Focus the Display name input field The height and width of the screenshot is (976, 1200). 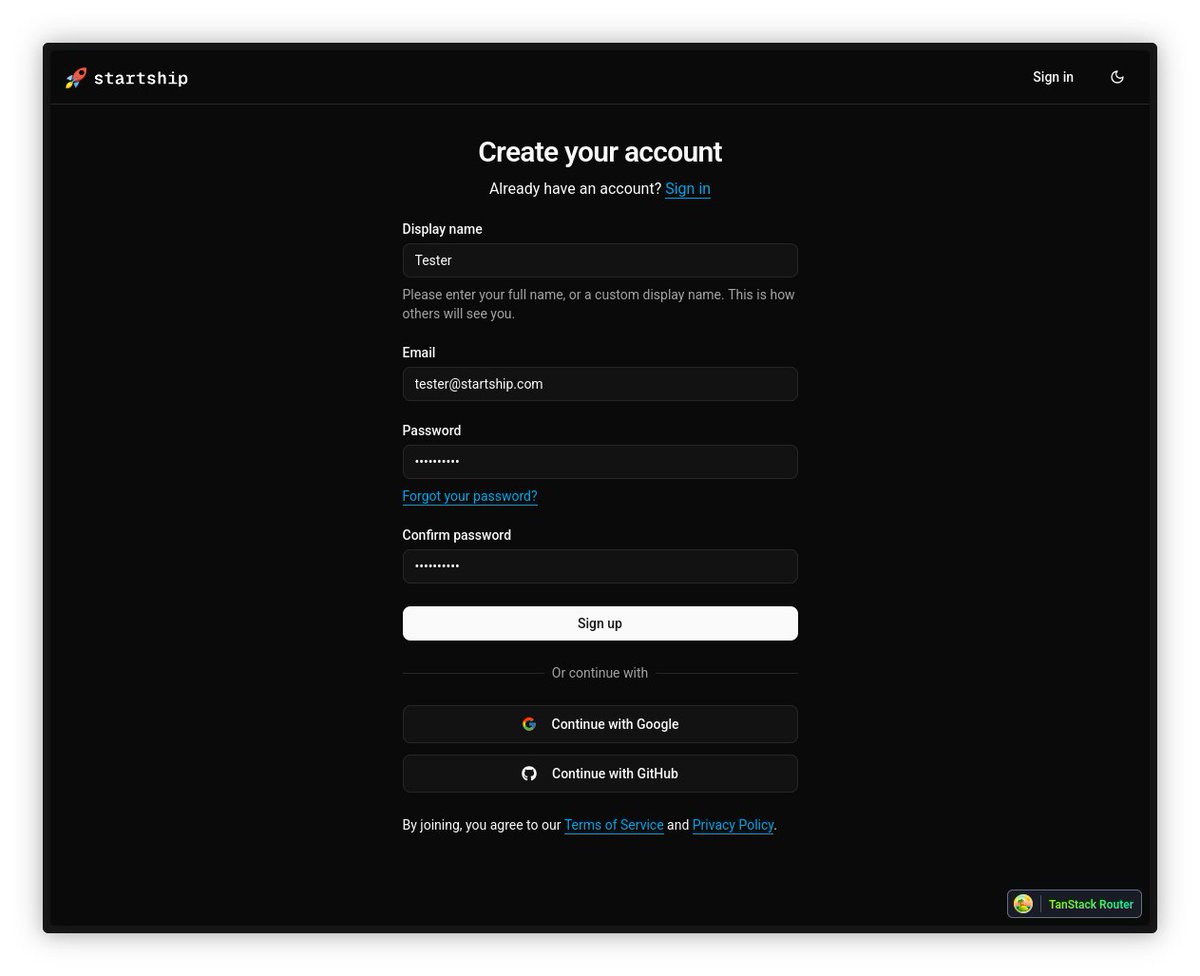coord(600,260)
